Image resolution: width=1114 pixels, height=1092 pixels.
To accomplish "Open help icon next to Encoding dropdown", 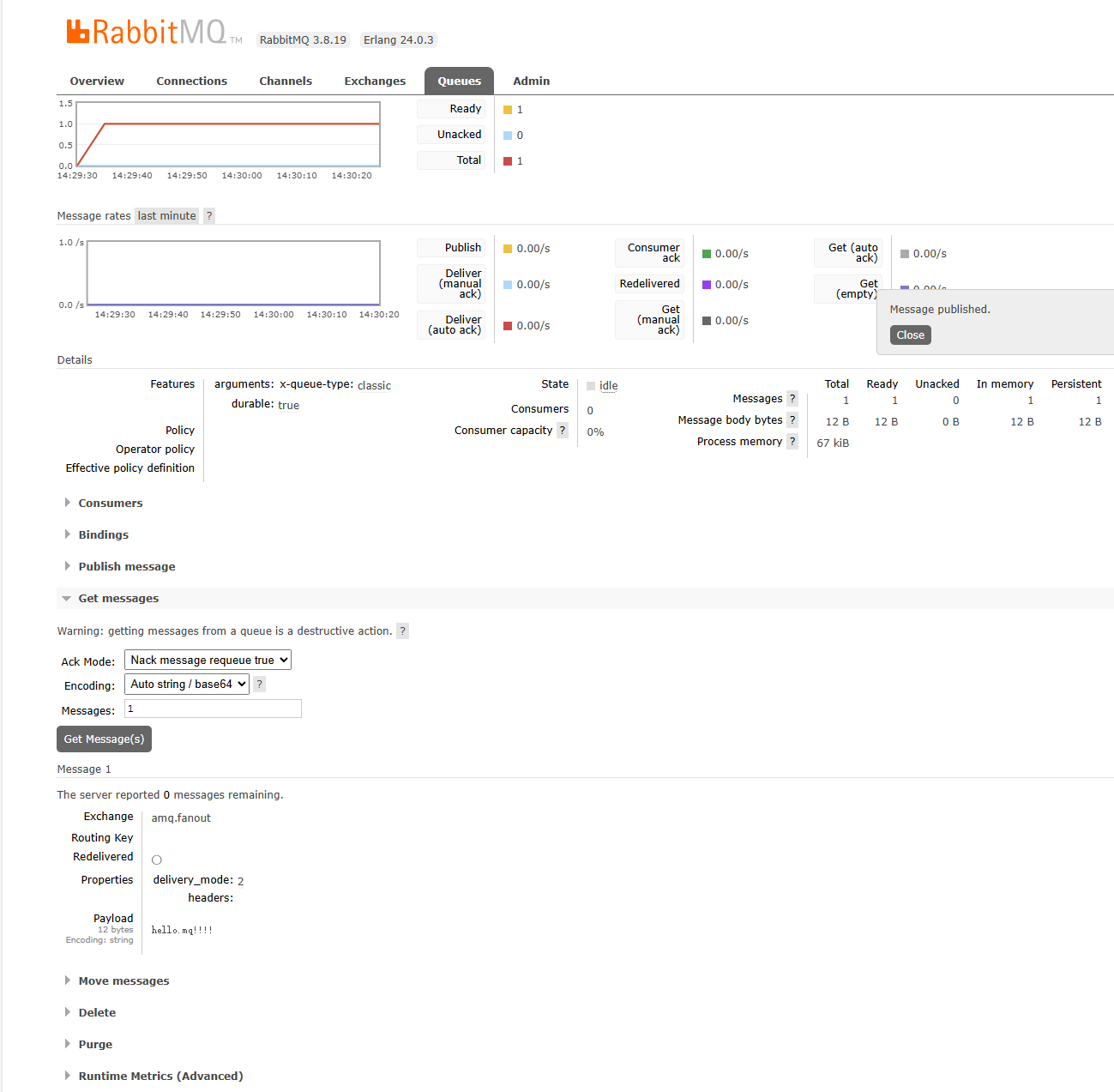I will [260, 685].
